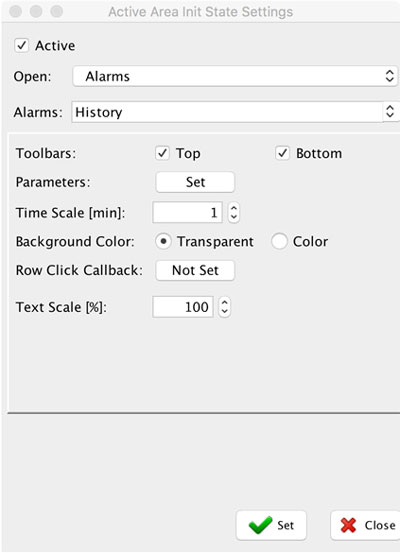
Task: Focus the Time Scale input field
Action: pyautogui.click(x=187, y=212)
